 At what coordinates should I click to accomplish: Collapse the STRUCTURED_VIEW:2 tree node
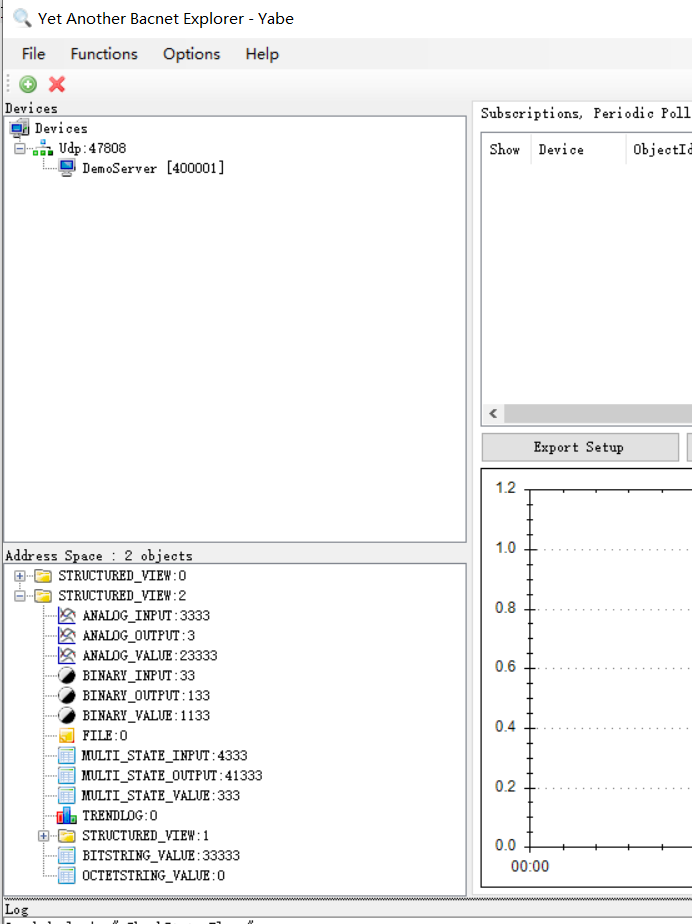point(20,596)
